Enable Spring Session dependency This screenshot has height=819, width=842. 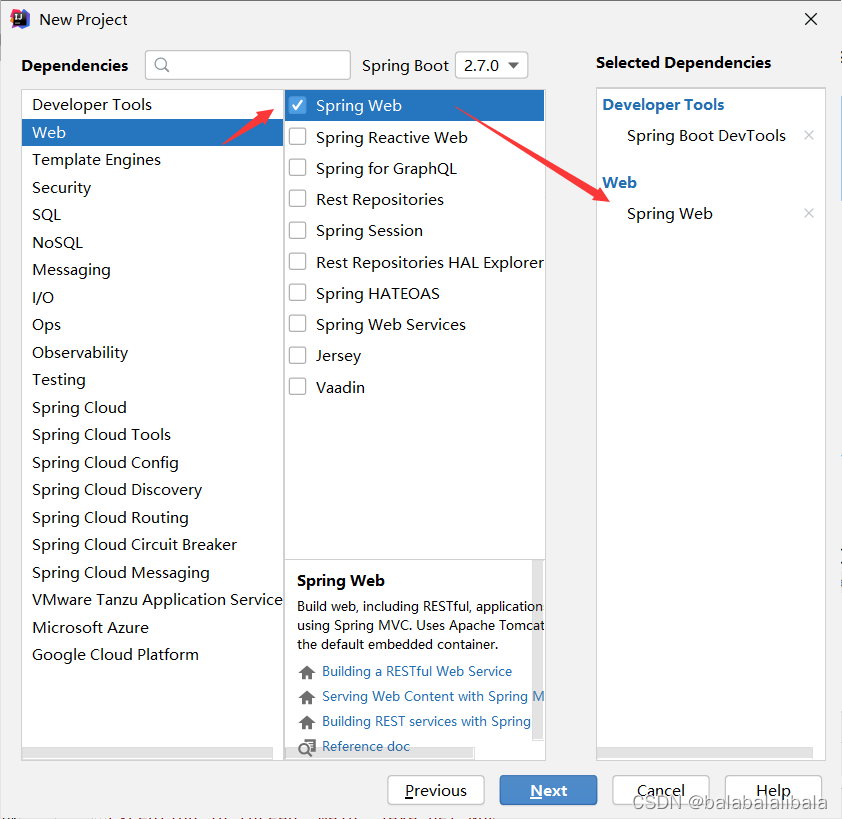click(297, 230)
